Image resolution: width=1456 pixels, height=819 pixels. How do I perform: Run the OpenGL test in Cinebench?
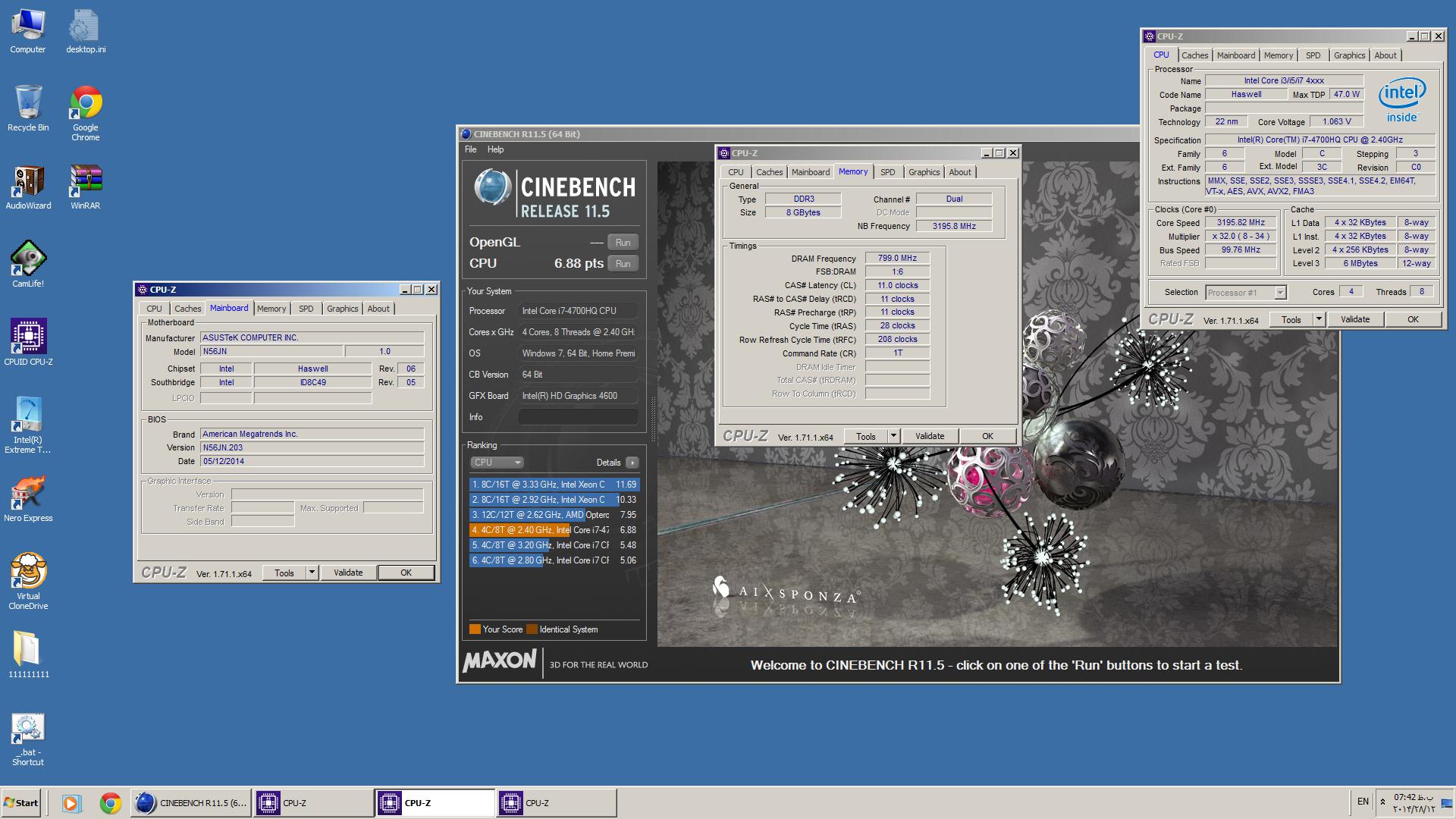pyautogui.click(x=623, y=243)
